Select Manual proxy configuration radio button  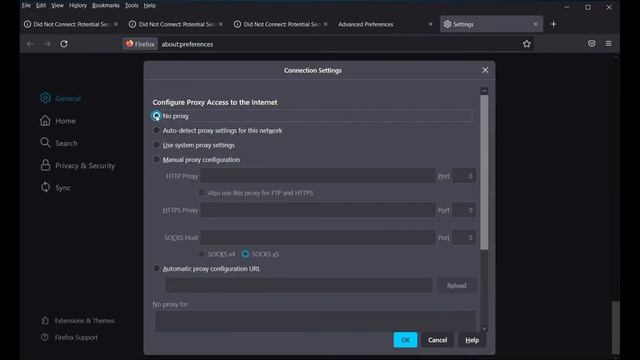[x=156, y=160]
